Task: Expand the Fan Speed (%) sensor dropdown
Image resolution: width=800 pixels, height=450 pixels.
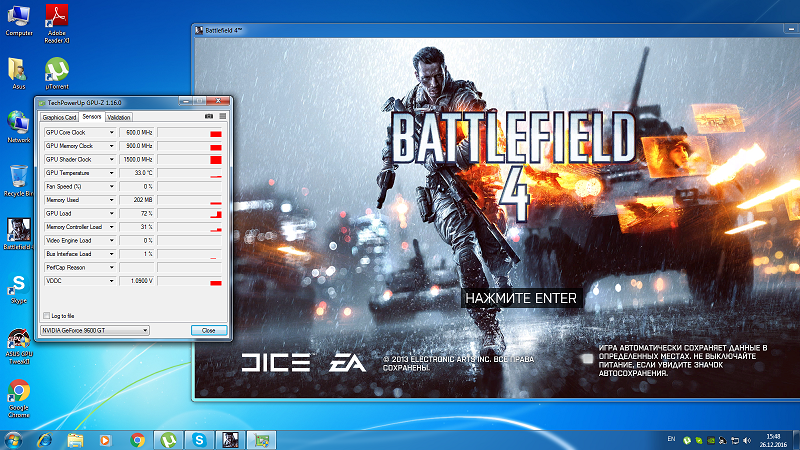Action: tap(111, 187)
